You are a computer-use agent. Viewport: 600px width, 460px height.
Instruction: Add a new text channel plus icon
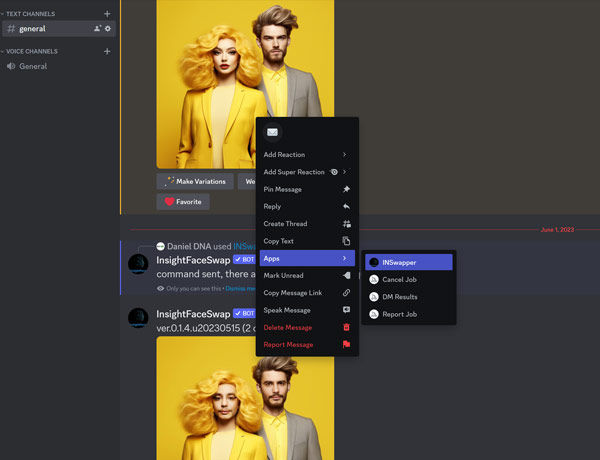pyautogui.click(x=107, y=14)
